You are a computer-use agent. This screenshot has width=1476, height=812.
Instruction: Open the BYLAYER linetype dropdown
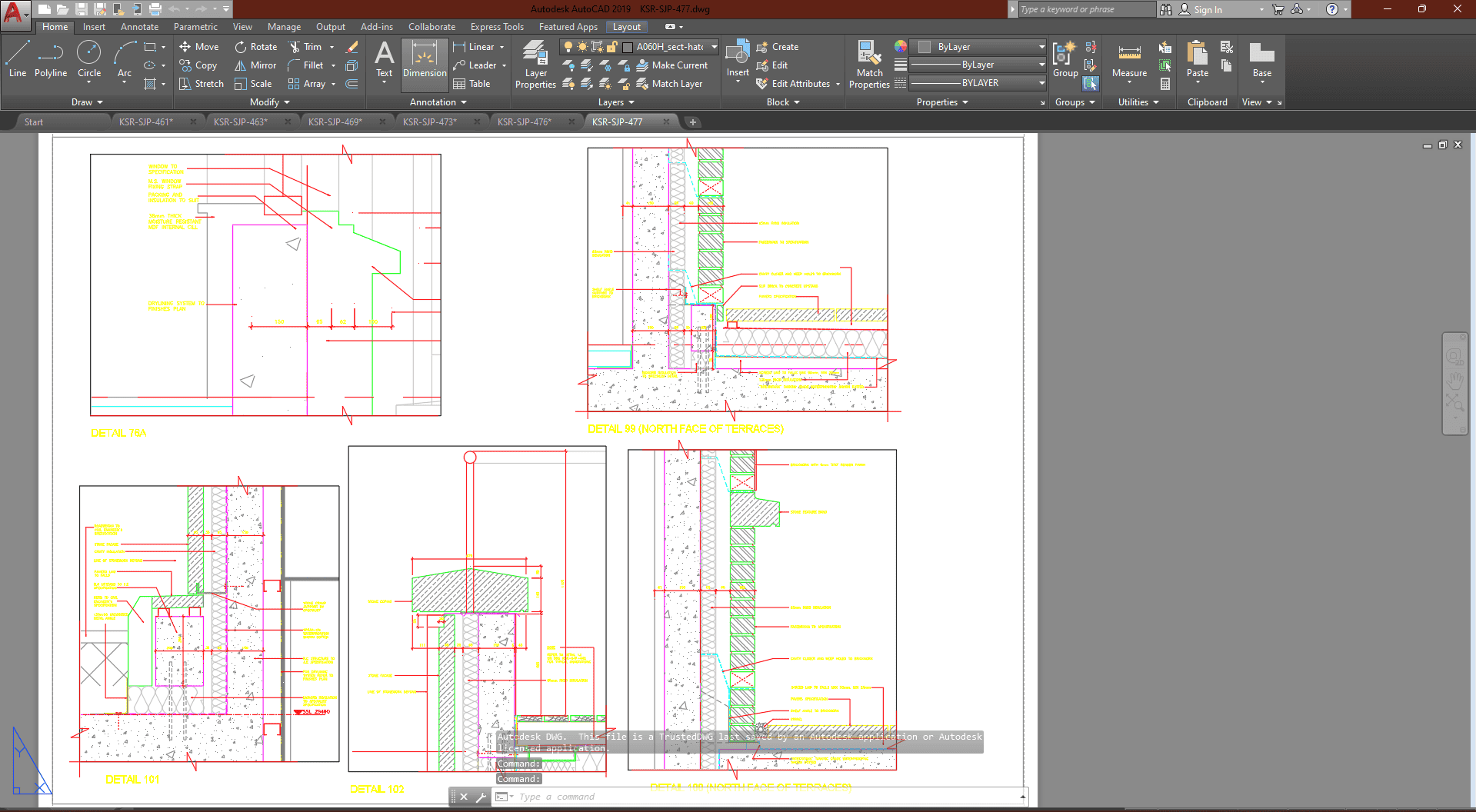tap(1041, 83)
